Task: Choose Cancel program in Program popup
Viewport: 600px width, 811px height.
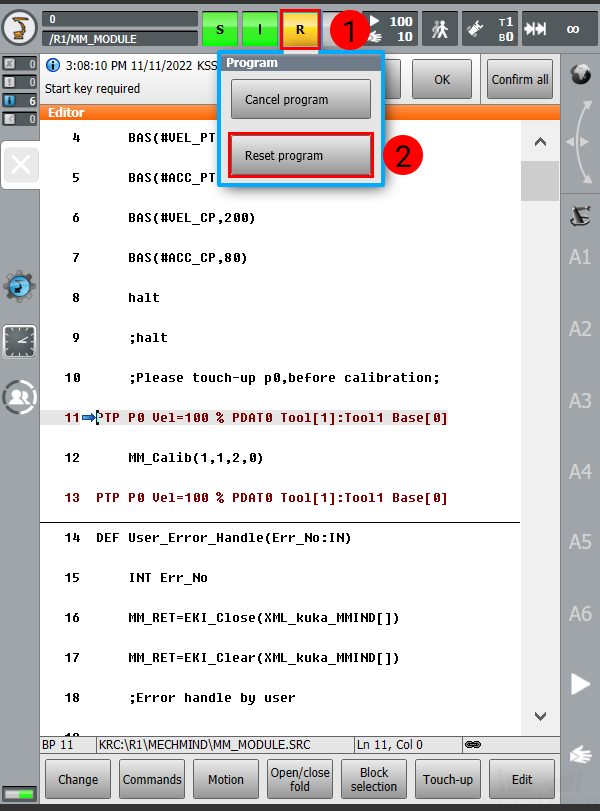Action: click(301, 100)
